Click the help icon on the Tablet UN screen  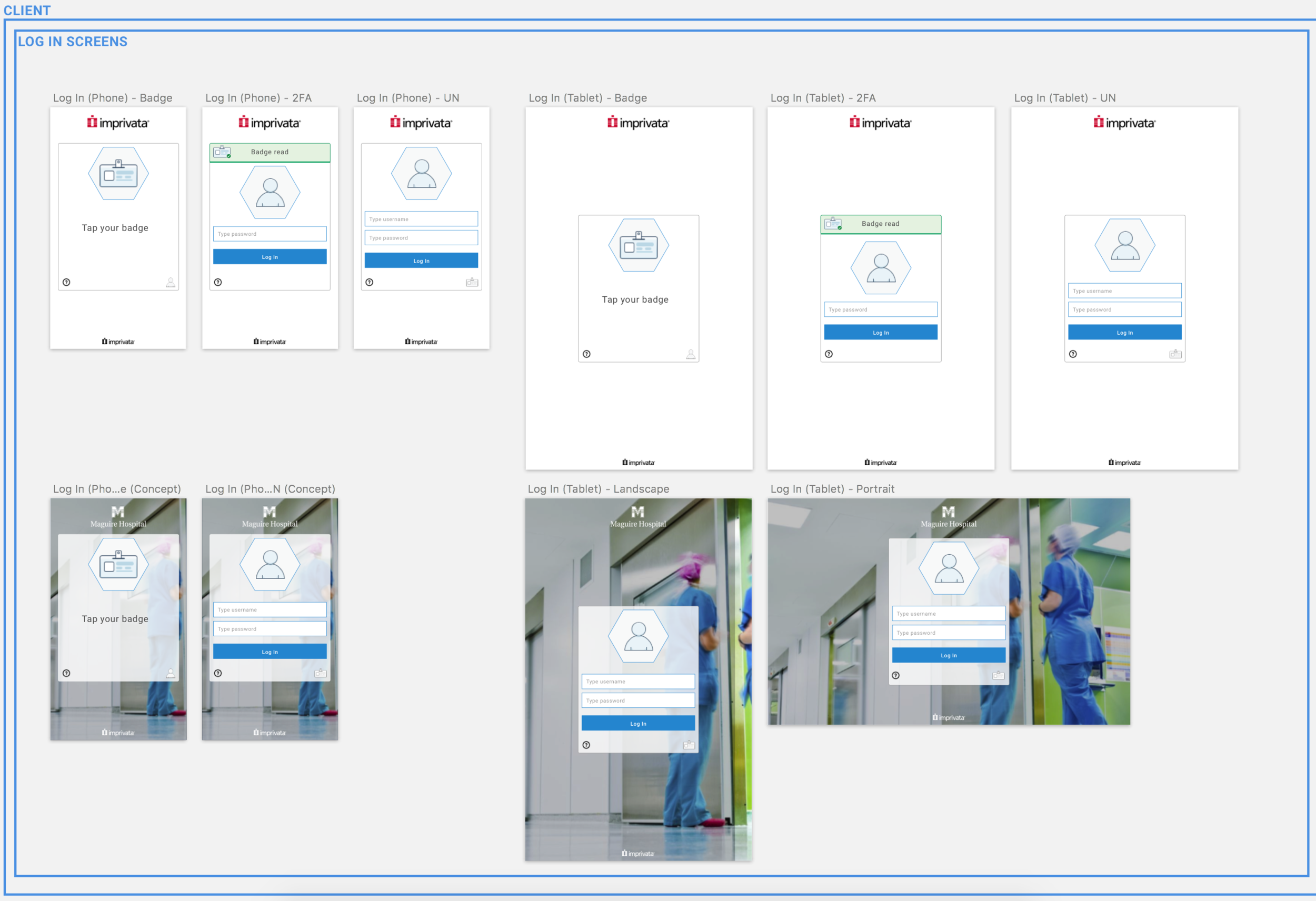pos(1073,353)
